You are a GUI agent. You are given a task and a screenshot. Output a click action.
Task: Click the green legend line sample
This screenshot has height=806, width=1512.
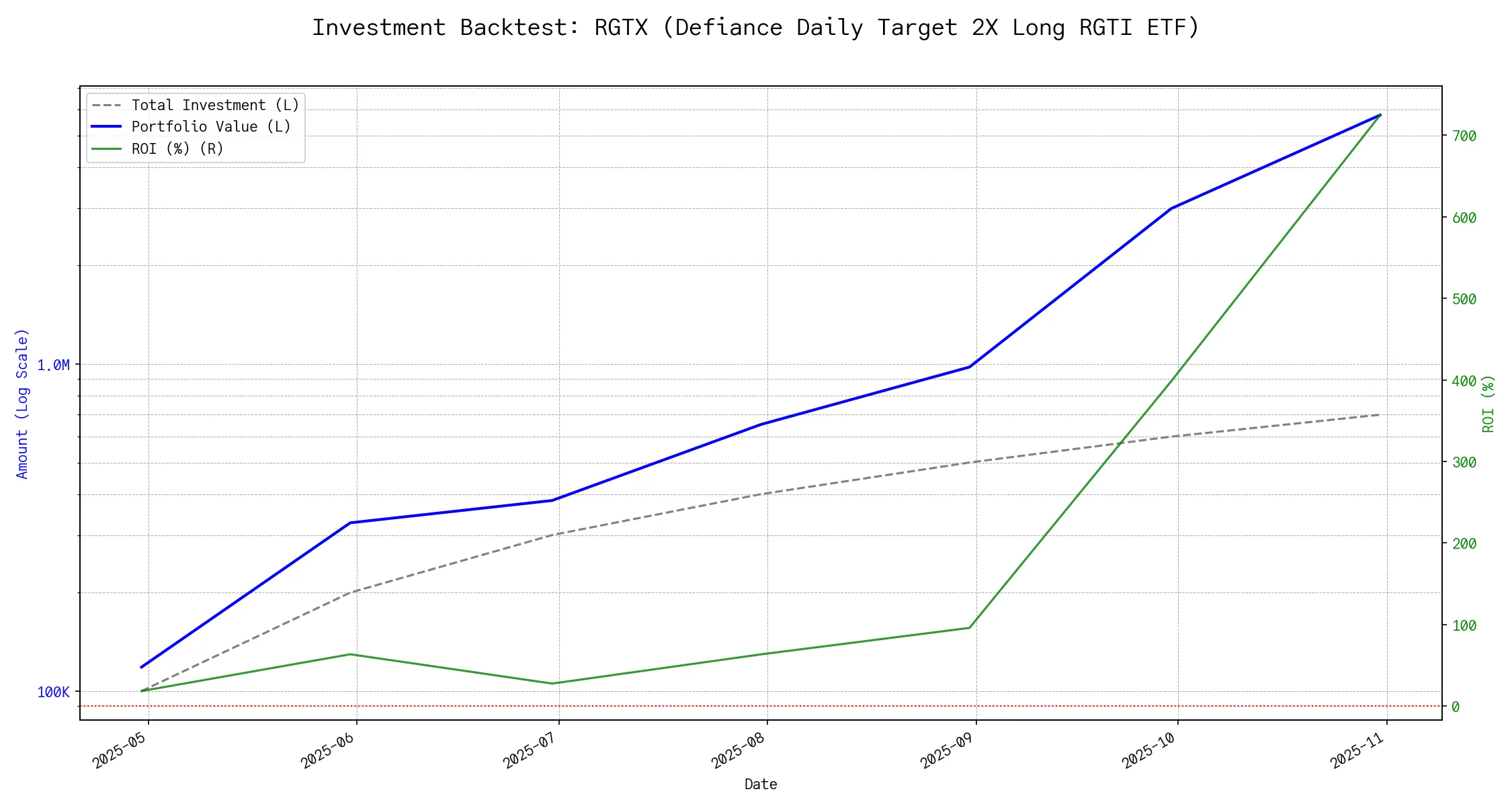tap(106, 148)
